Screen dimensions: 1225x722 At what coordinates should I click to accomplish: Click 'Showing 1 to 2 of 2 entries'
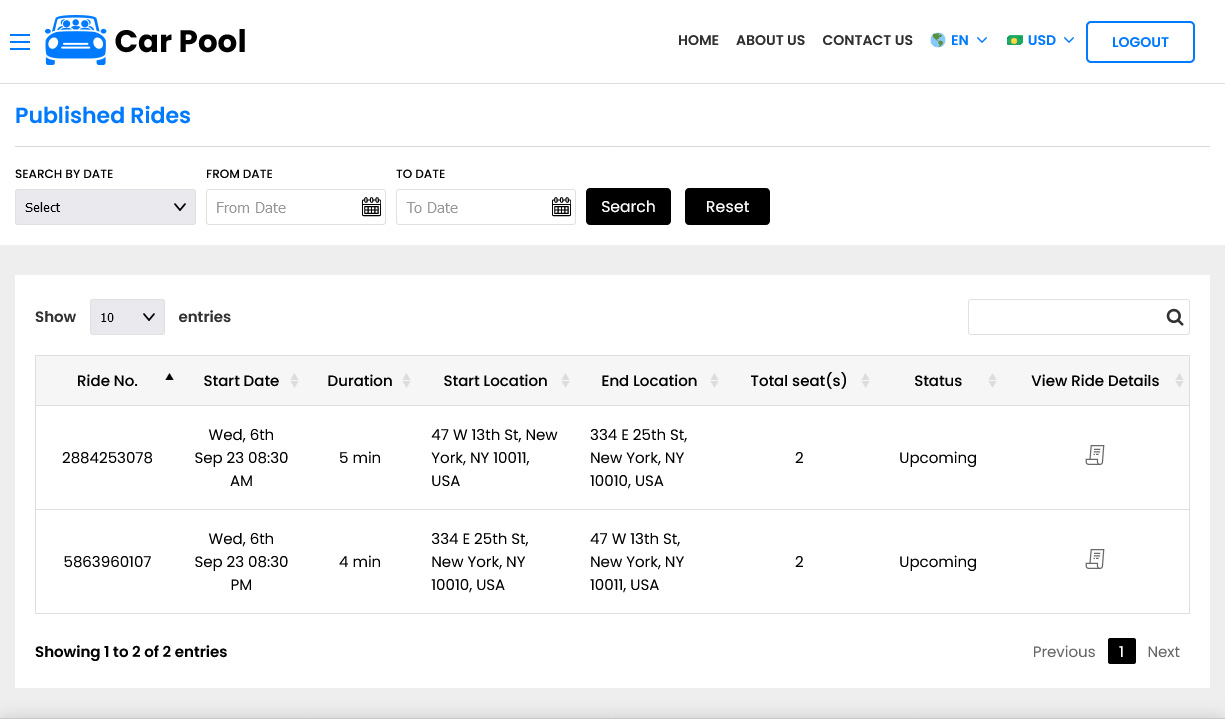click(x=131, y=652)
